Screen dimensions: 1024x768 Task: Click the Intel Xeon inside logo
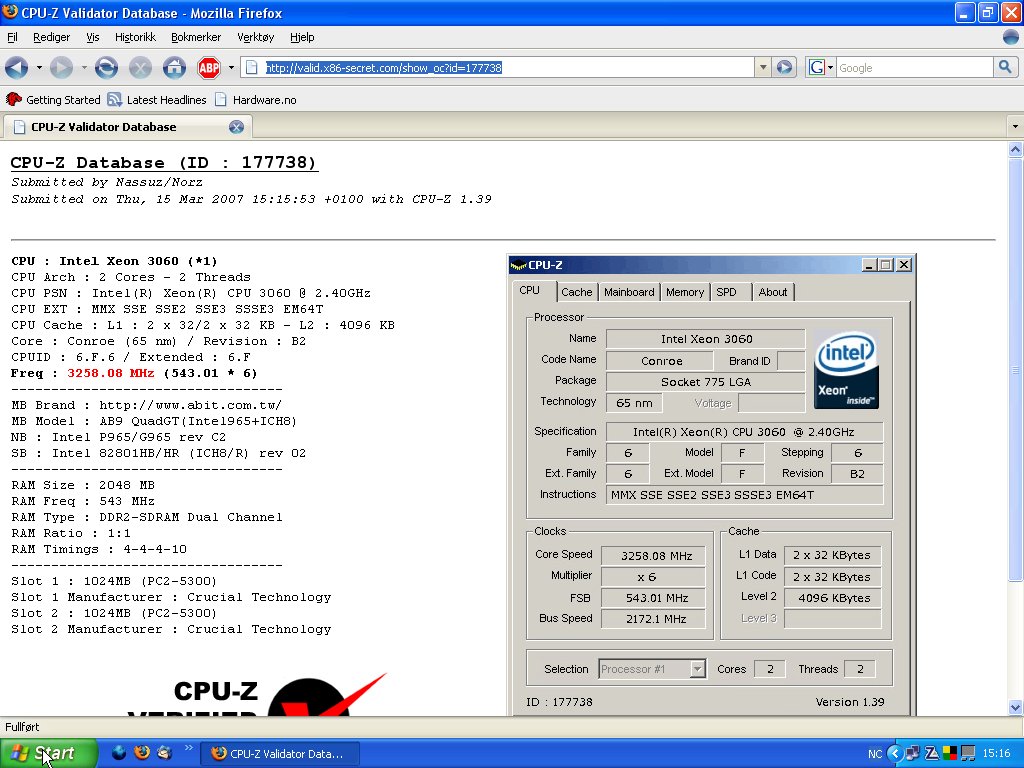pyautogui.click(x=846, y=369)
